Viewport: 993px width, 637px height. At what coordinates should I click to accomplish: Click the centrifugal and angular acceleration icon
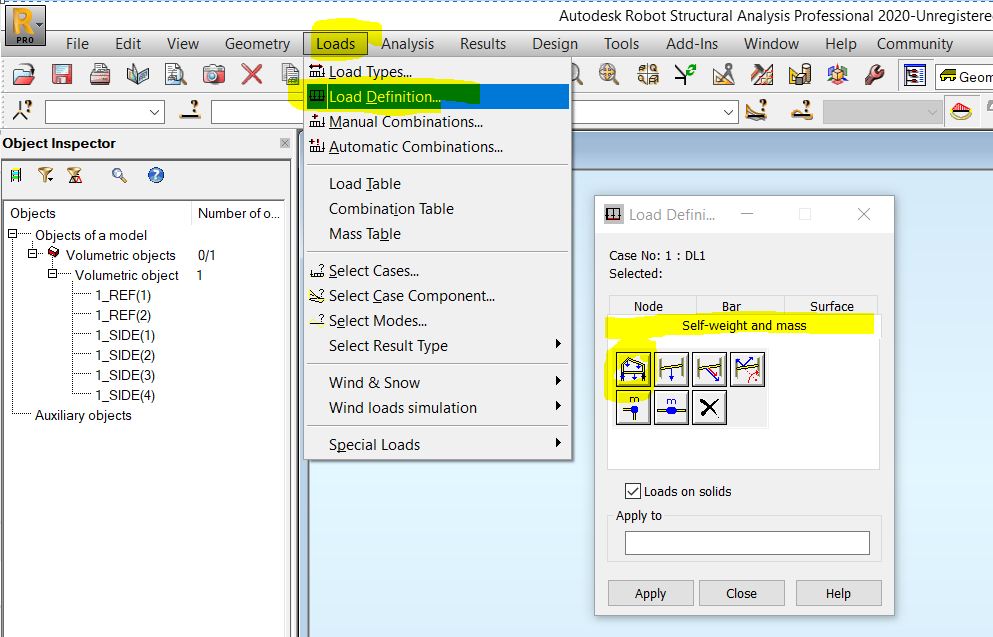coord(747,369)
